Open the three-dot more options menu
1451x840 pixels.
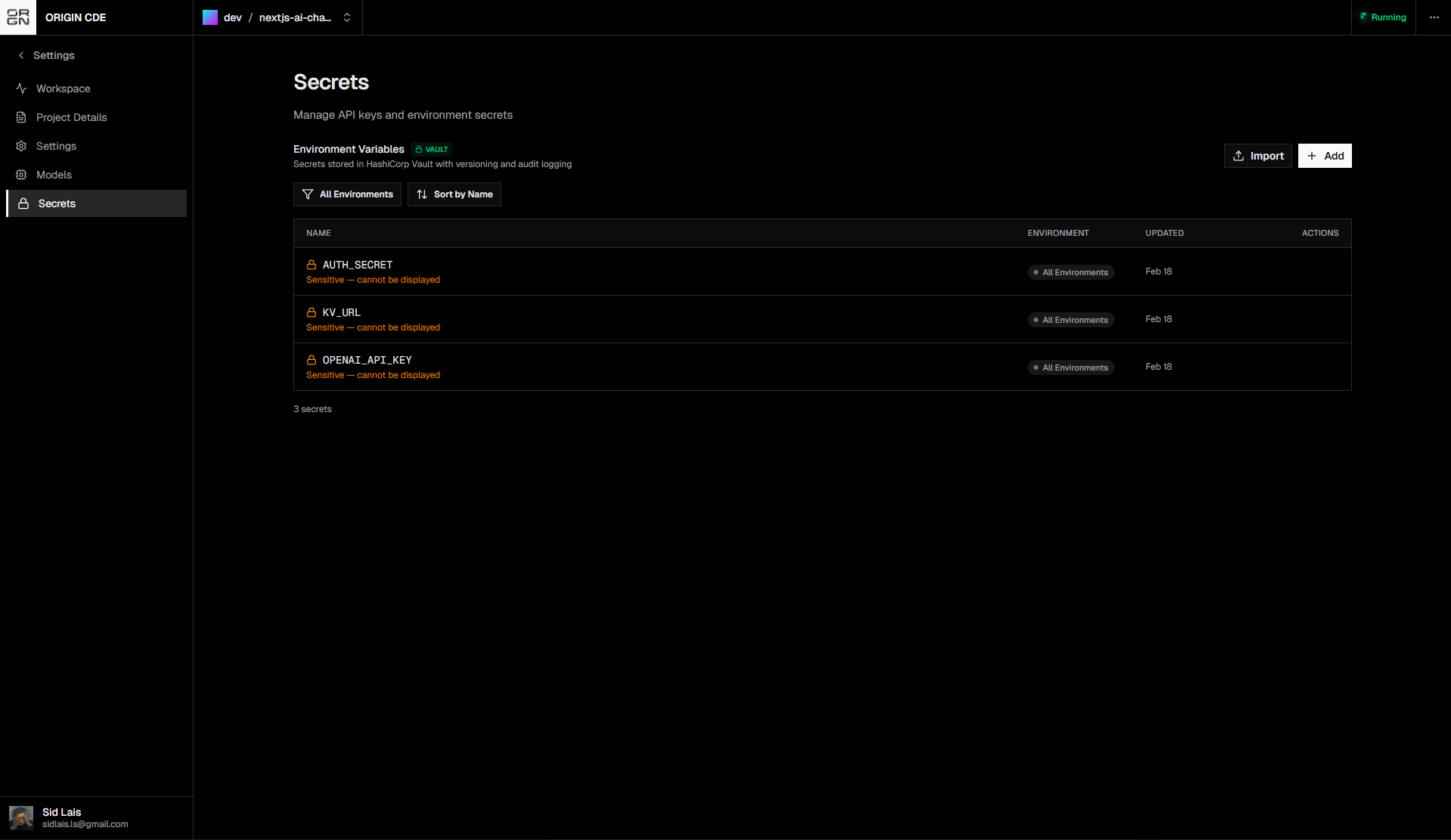(1434, 17)
